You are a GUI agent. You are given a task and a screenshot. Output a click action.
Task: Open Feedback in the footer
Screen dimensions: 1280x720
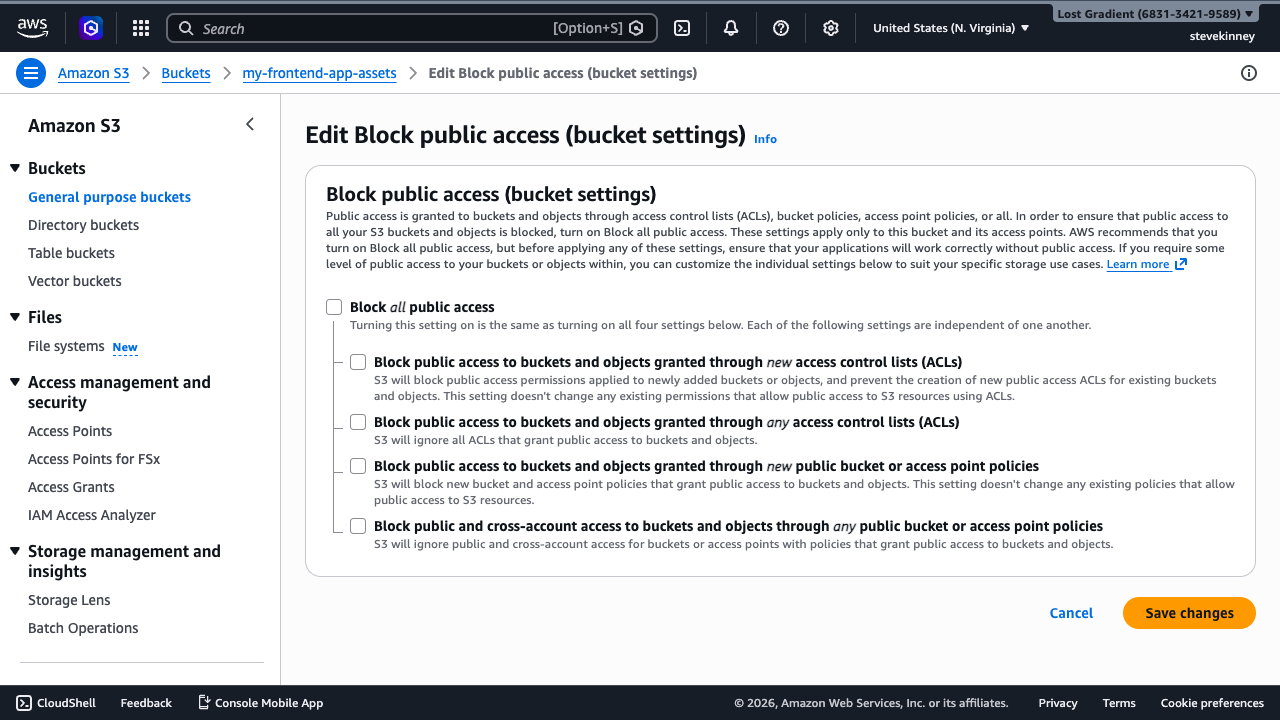coord(146,703)
